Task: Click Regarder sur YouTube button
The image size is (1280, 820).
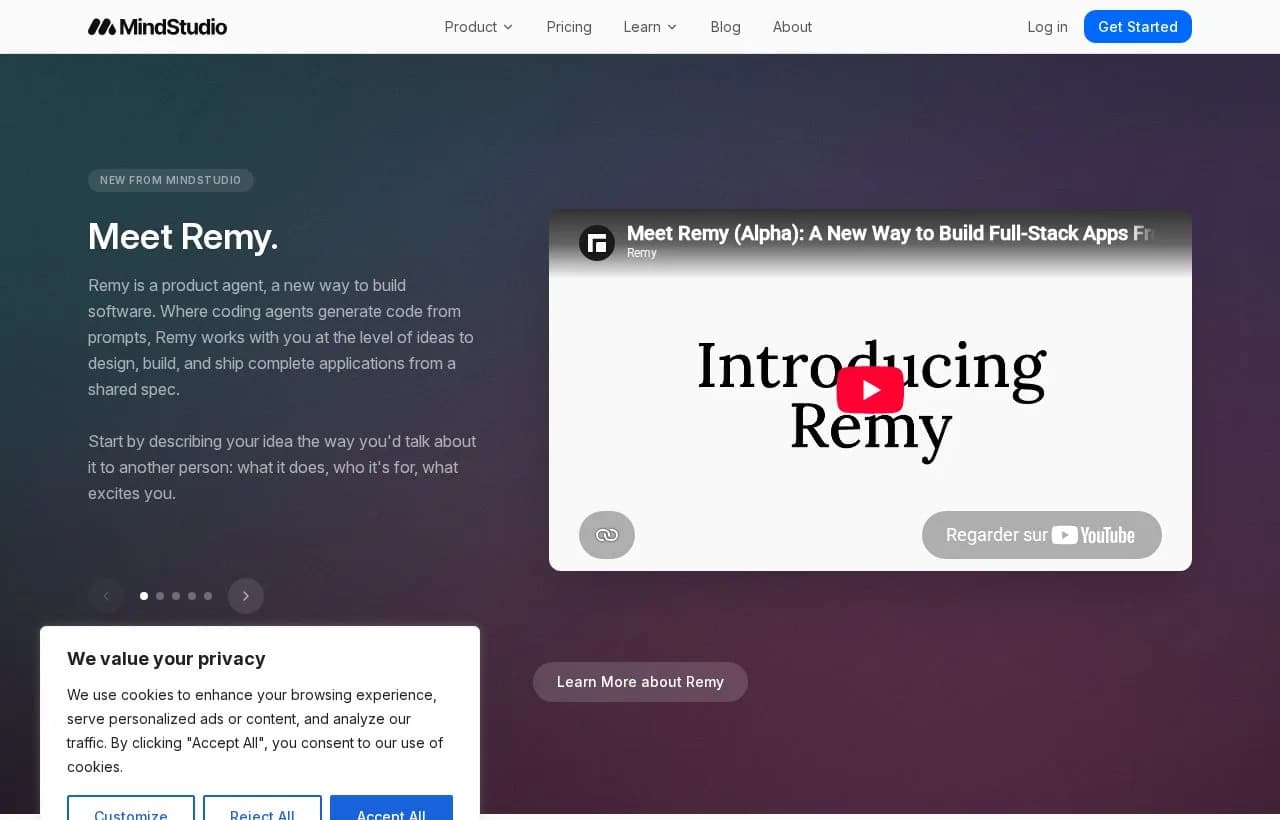Action: click(1042, 535)
